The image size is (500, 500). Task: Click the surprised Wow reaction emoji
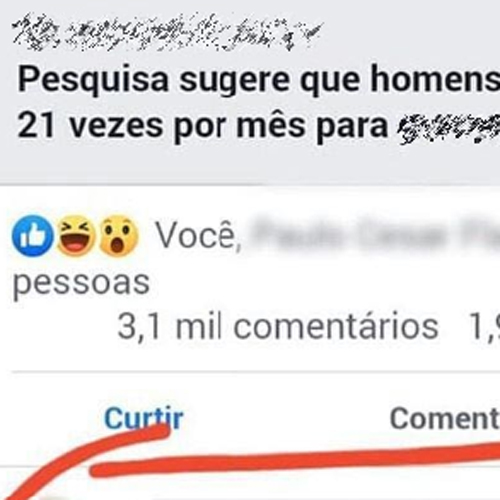click(x=118, y=236)
